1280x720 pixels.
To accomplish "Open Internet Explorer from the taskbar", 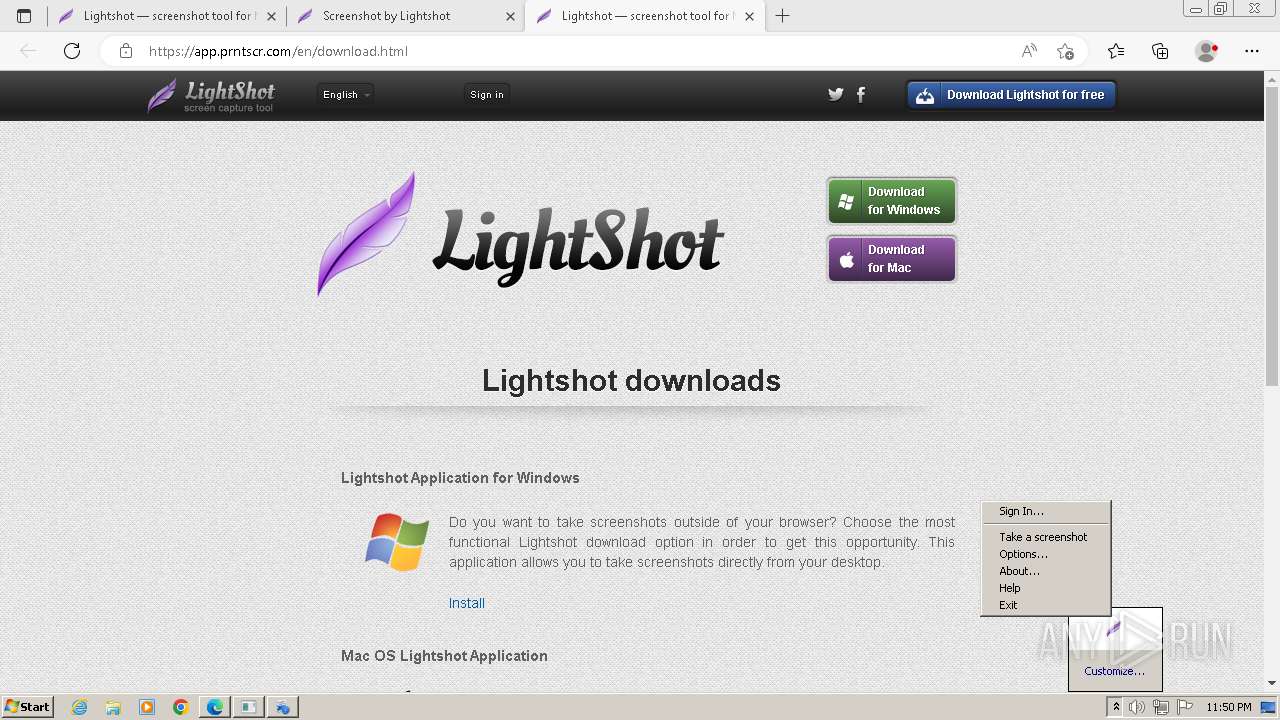I will pos(79,707).
